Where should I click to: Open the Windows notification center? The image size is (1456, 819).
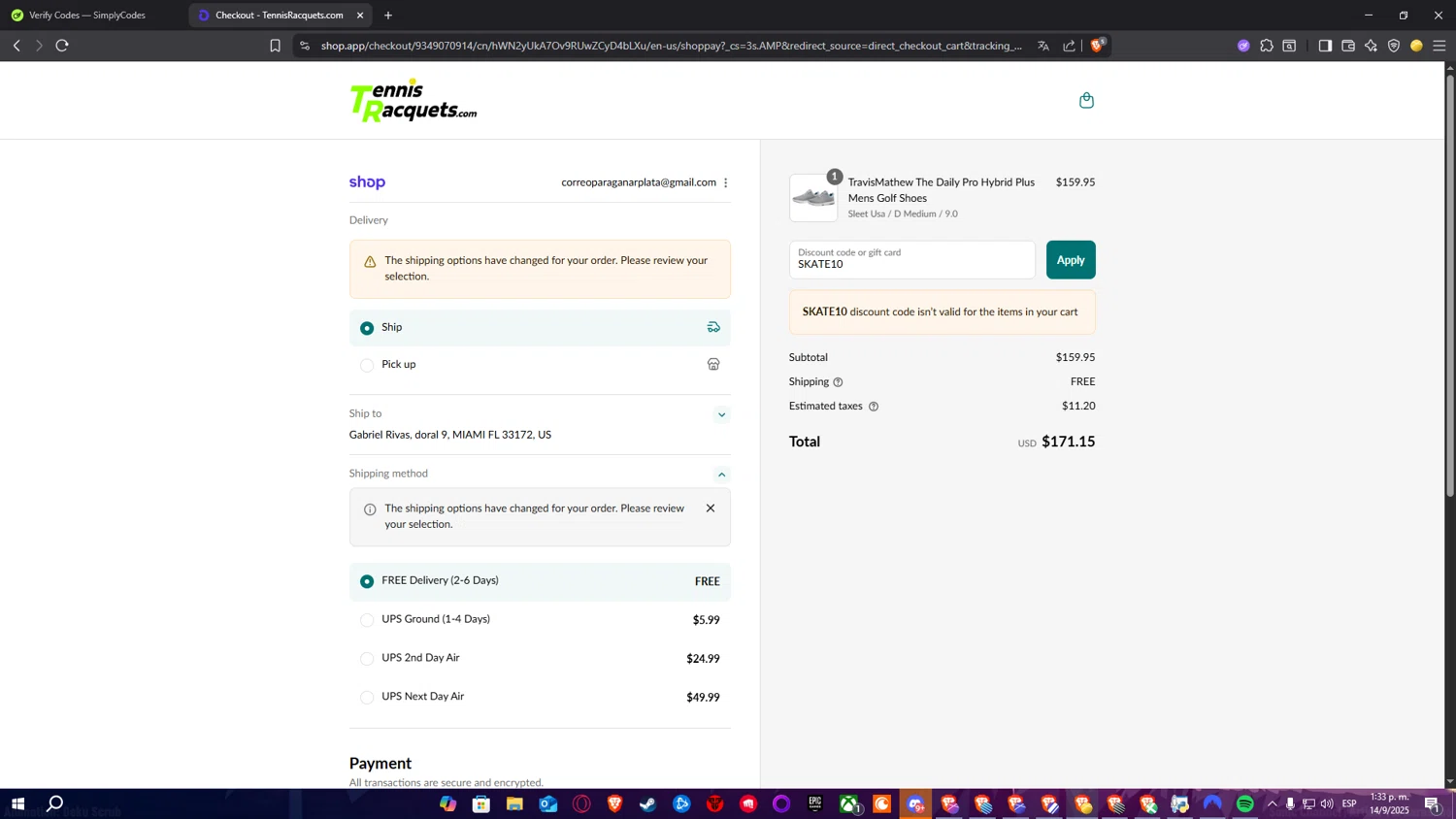click(x=1433, y=804)
